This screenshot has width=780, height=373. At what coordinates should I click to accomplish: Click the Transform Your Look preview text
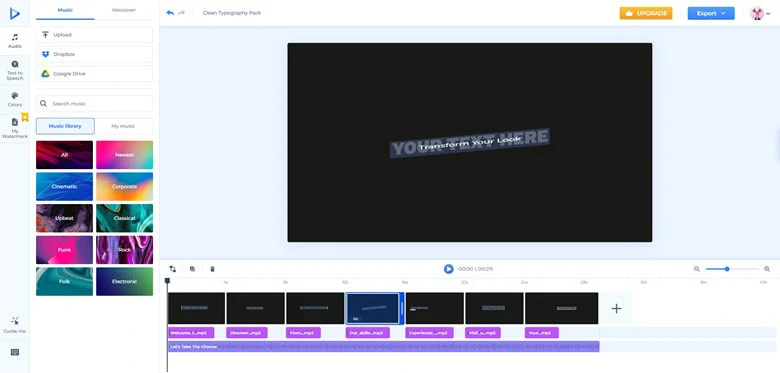470,143
